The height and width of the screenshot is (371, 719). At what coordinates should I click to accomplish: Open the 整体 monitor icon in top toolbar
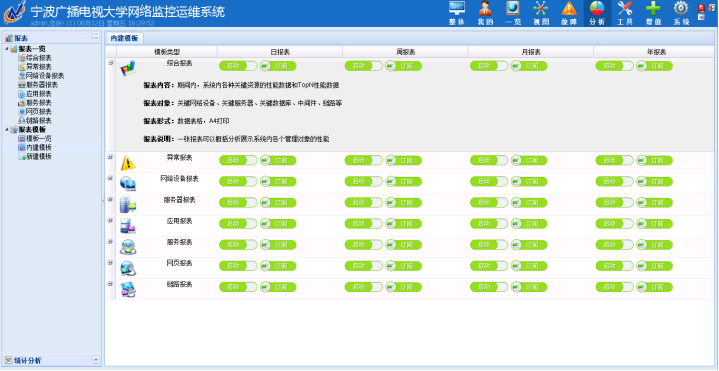(x=456, y=8)
